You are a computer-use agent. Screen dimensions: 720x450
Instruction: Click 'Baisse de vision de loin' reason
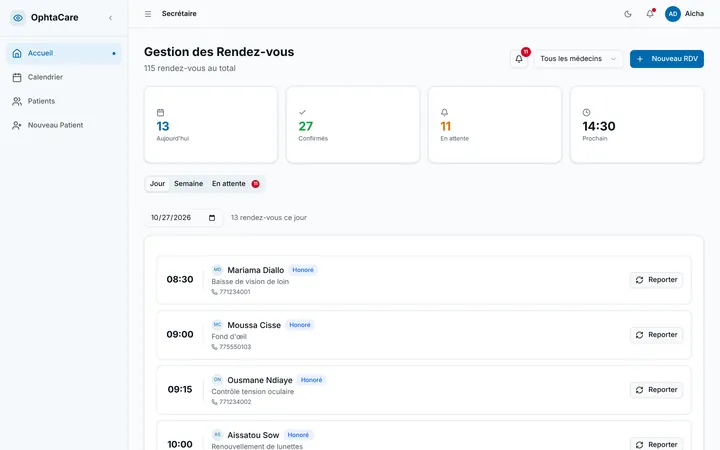pyautogui.click(x=250, y=281)
